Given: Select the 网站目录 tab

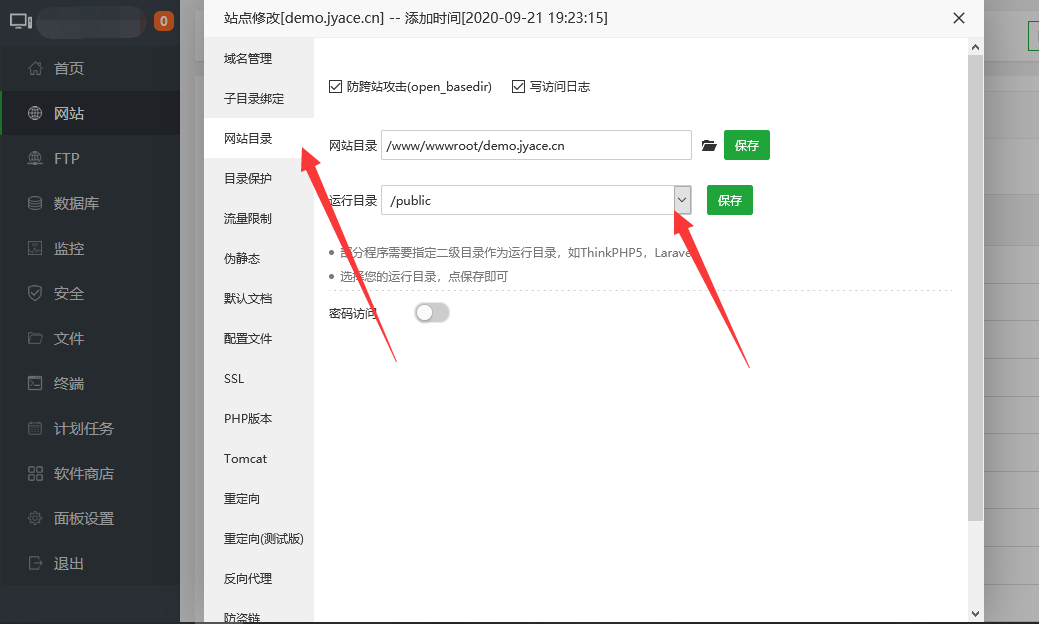Looking at the screenshot, I should (259, 138).
